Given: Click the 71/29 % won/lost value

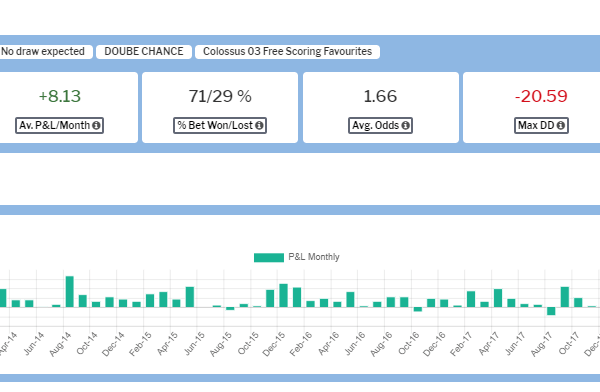Looking at the screenshot, I should pyautogui.click(x=220, y=96).
